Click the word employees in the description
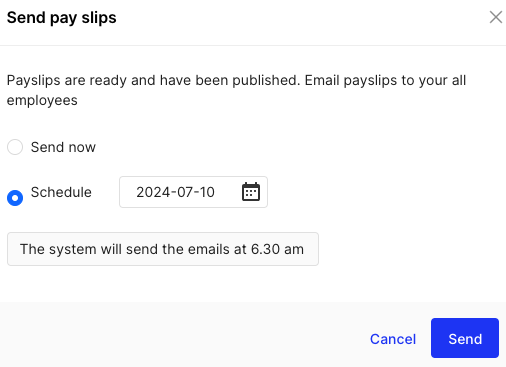The height and width of the screenshot is (367, 506). click(42, 100)
